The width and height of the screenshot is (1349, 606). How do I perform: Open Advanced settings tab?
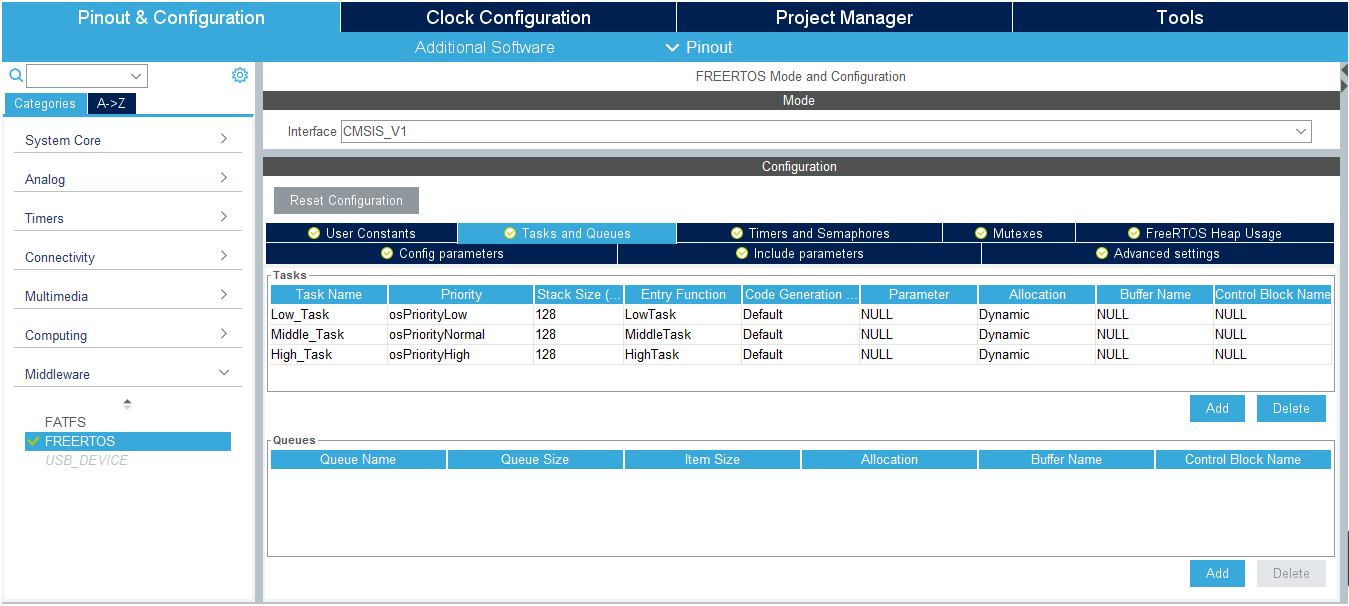click(1158, 254)
